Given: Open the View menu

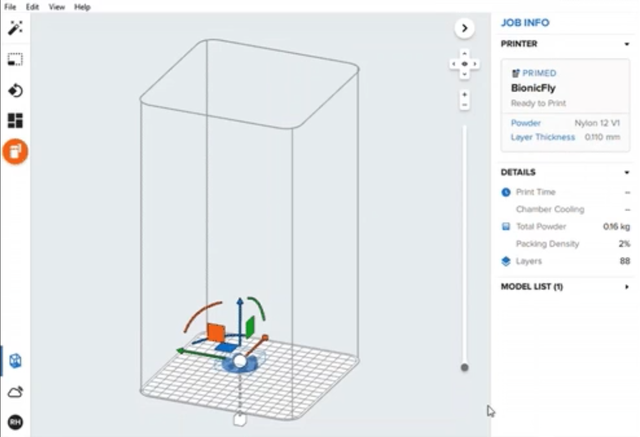Looking at the screenshot, I should (x=57, y=7).
